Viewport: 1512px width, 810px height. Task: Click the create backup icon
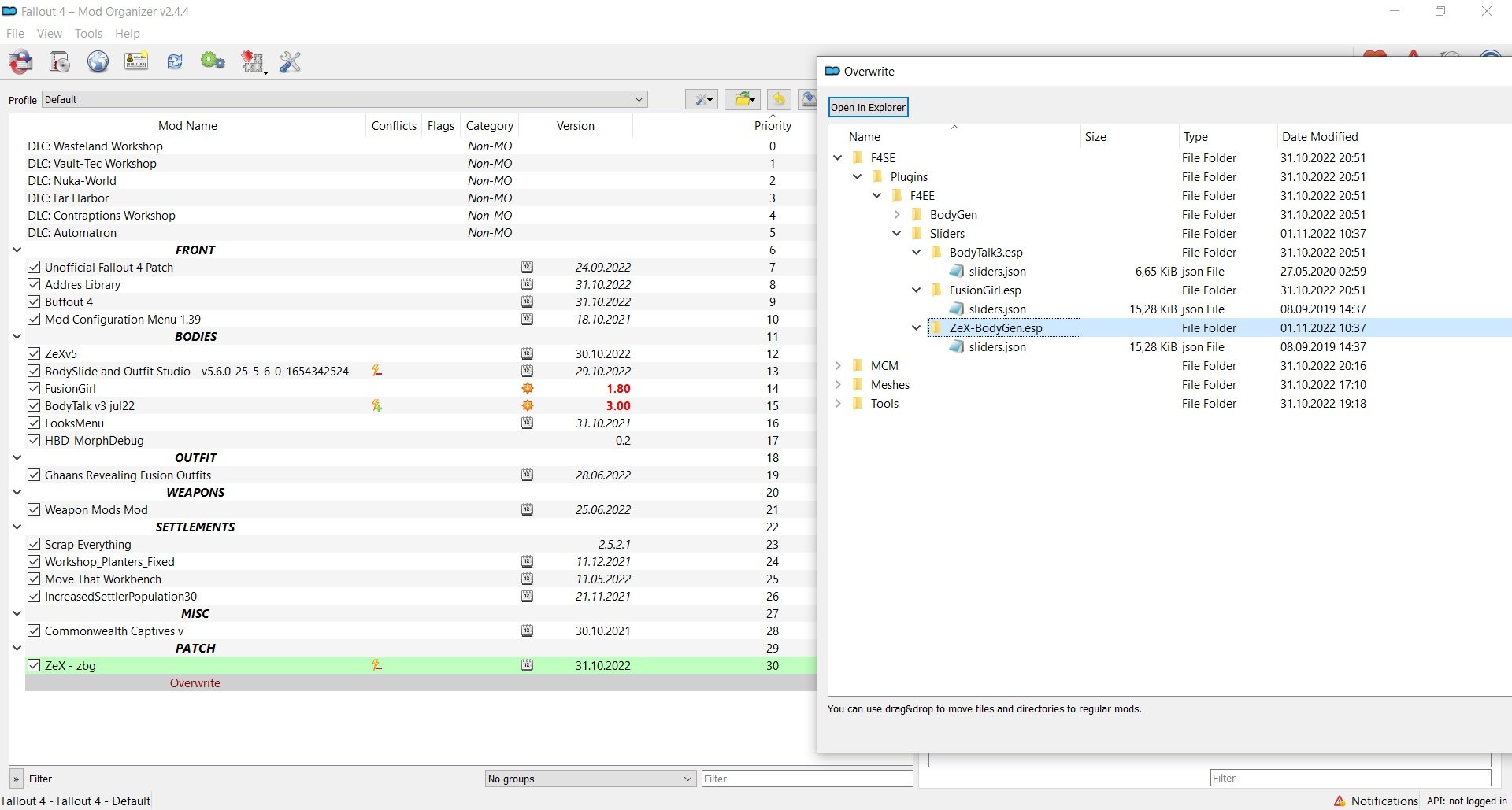[808, 99]
